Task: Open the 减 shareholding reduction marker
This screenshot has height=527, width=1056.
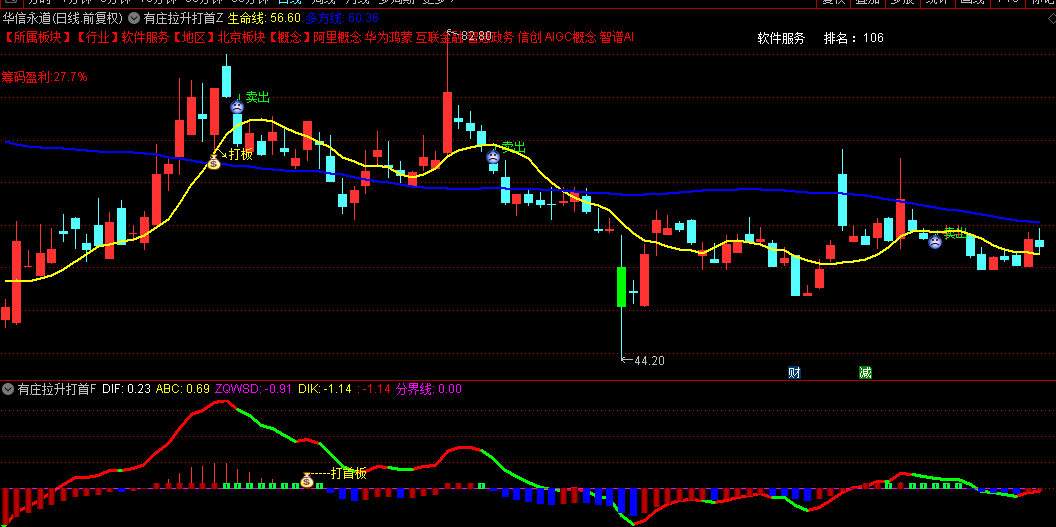Action: coord(865,372)
